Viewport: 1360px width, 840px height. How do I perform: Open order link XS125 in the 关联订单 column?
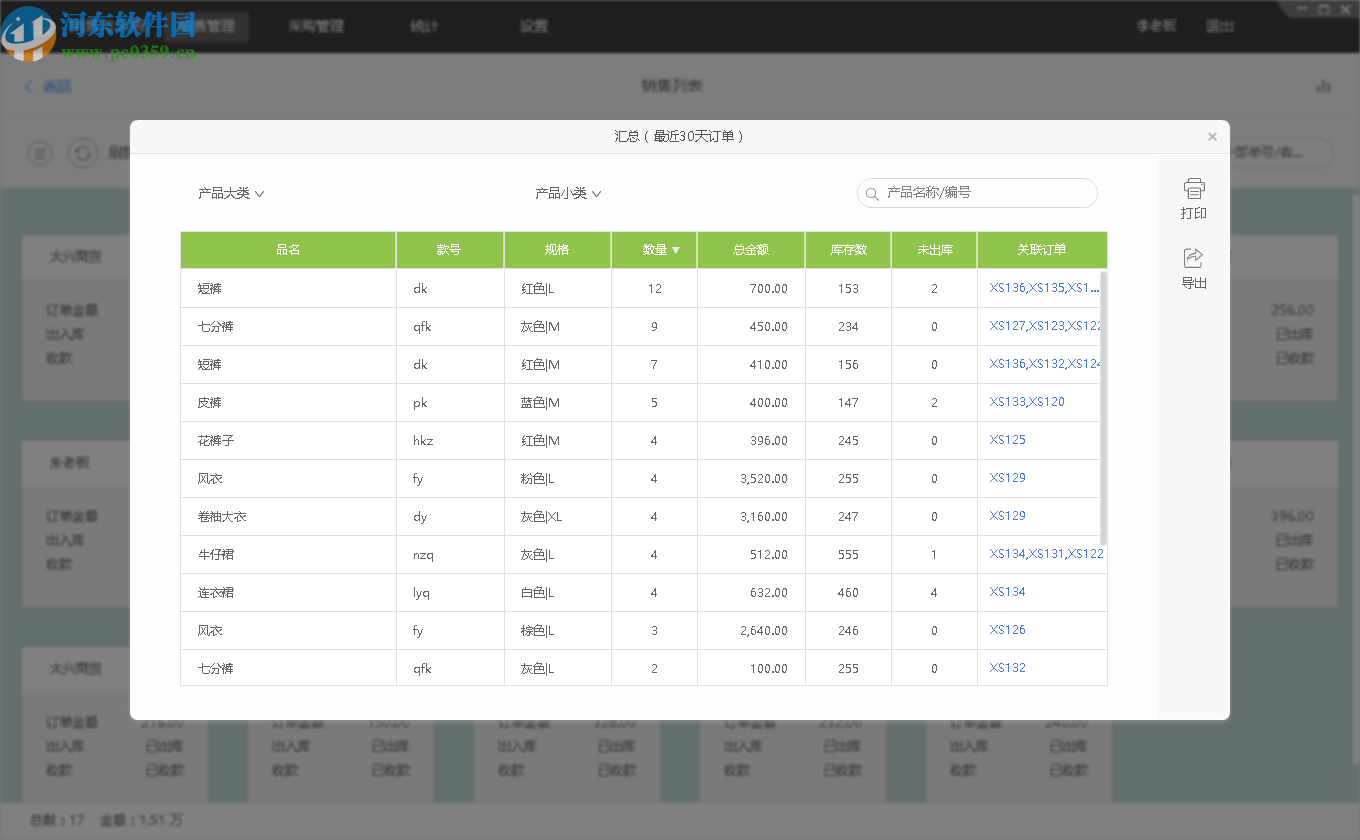pos(1007,440)
